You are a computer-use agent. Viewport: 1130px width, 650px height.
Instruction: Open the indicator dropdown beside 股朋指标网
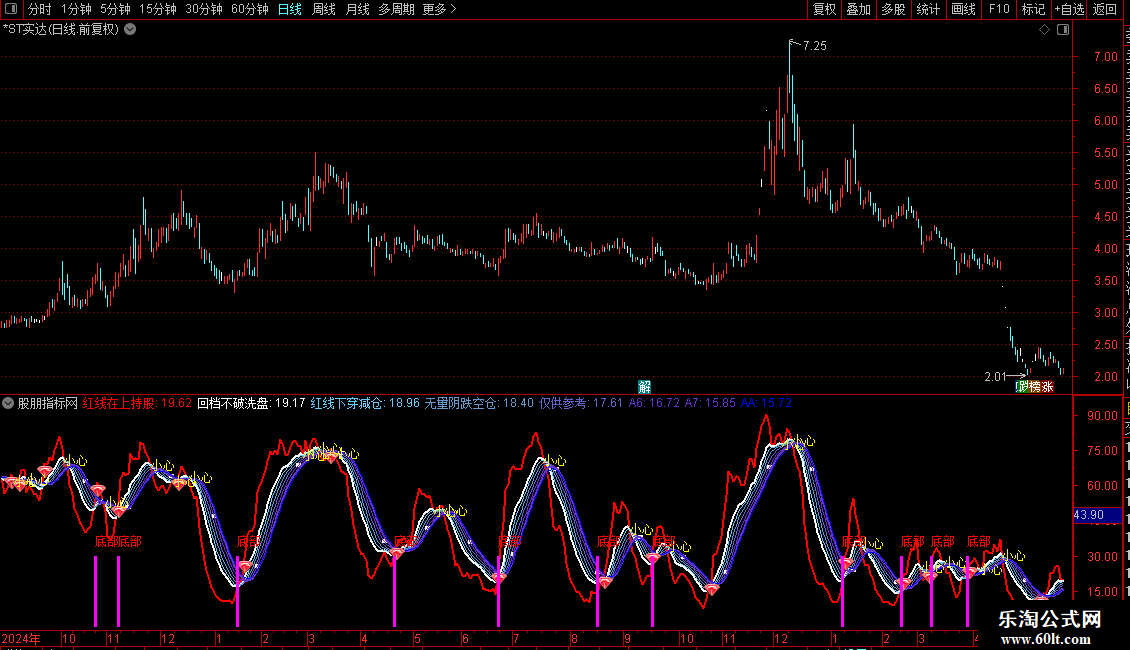coord(8,404)
